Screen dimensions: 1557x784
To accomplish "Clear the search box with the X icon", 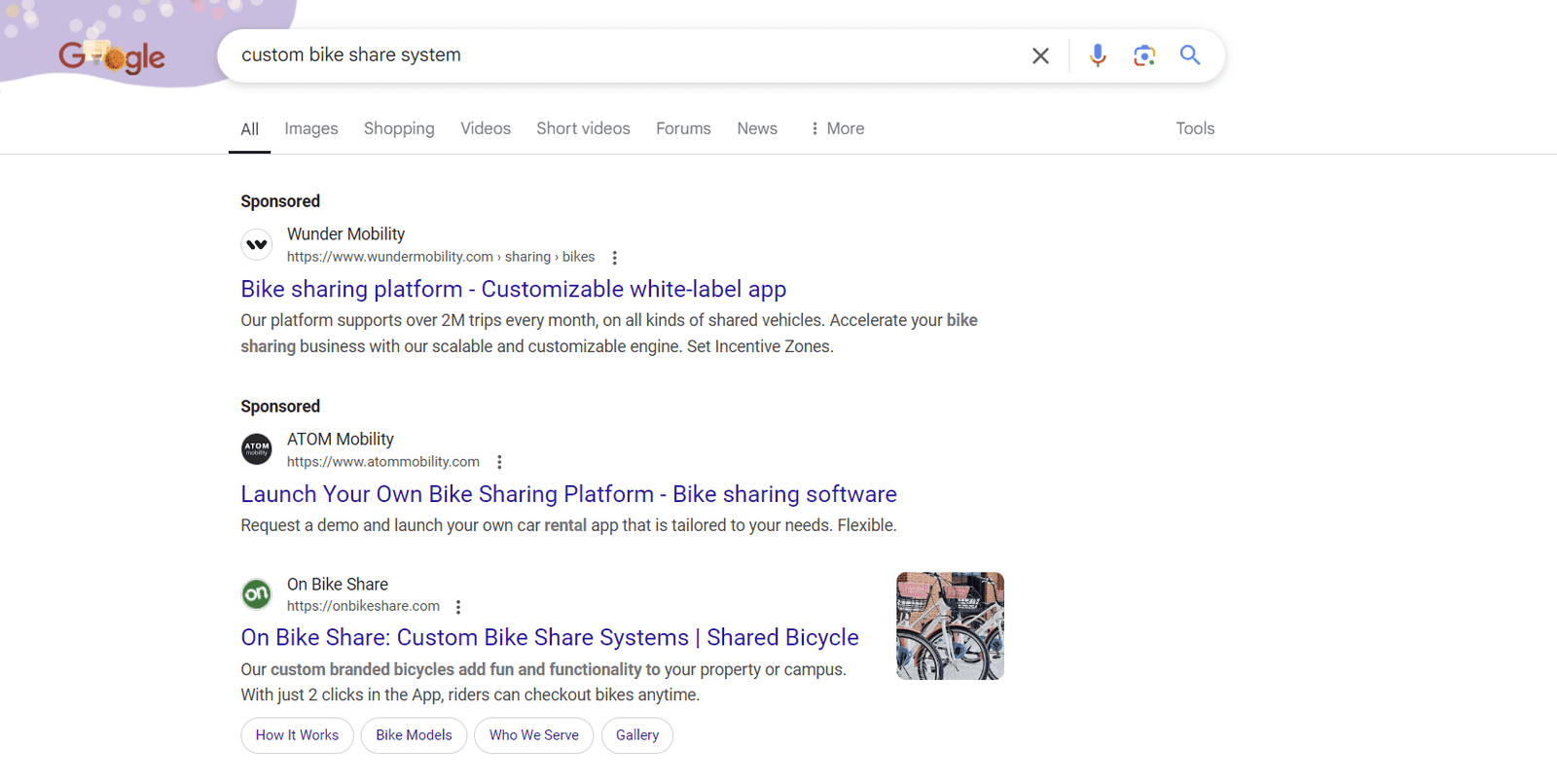I will pos(1040,55).
